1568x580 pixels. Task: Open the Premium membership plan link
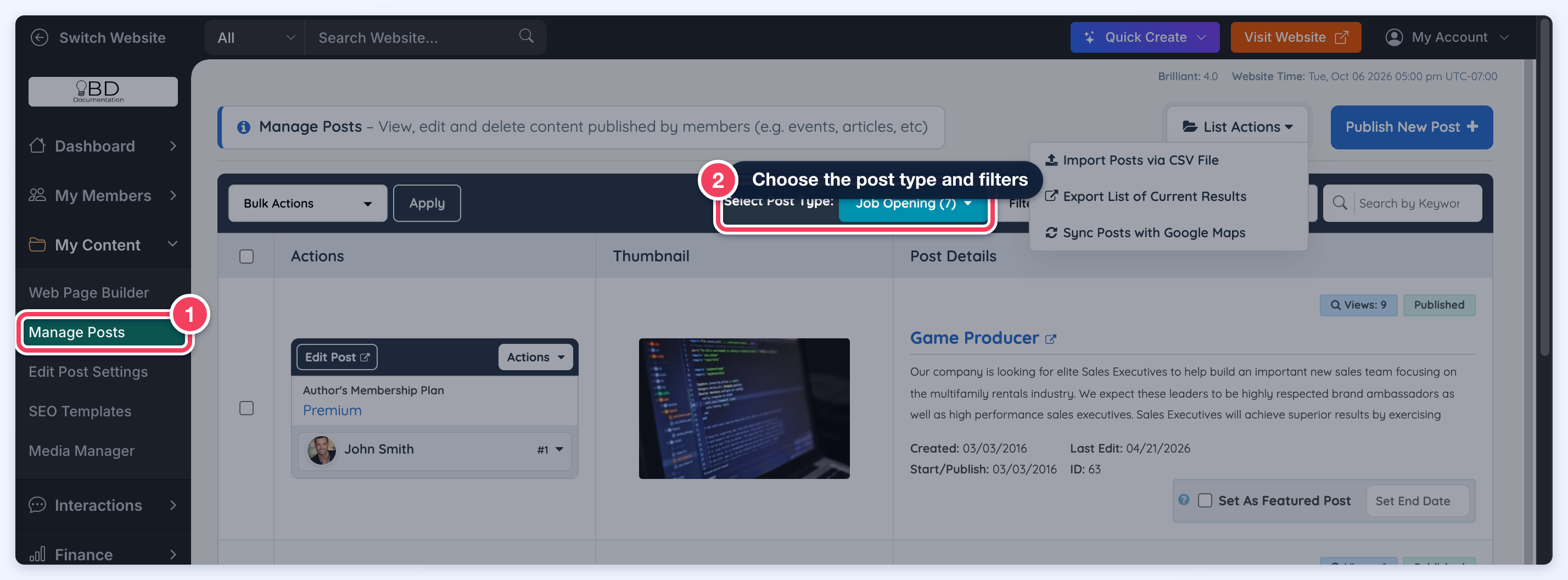(x=332, y=410)
